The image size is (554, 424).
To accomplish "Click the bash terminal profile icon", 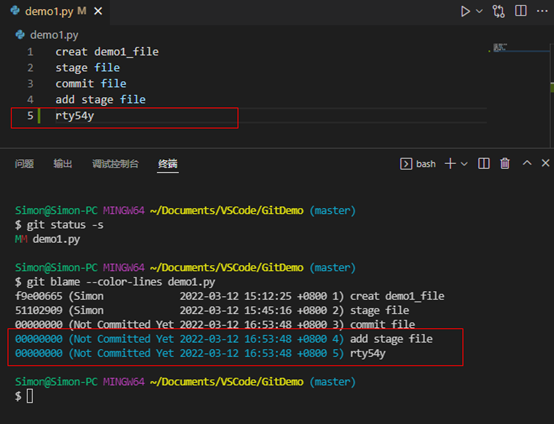I will (x=406, y=164).
